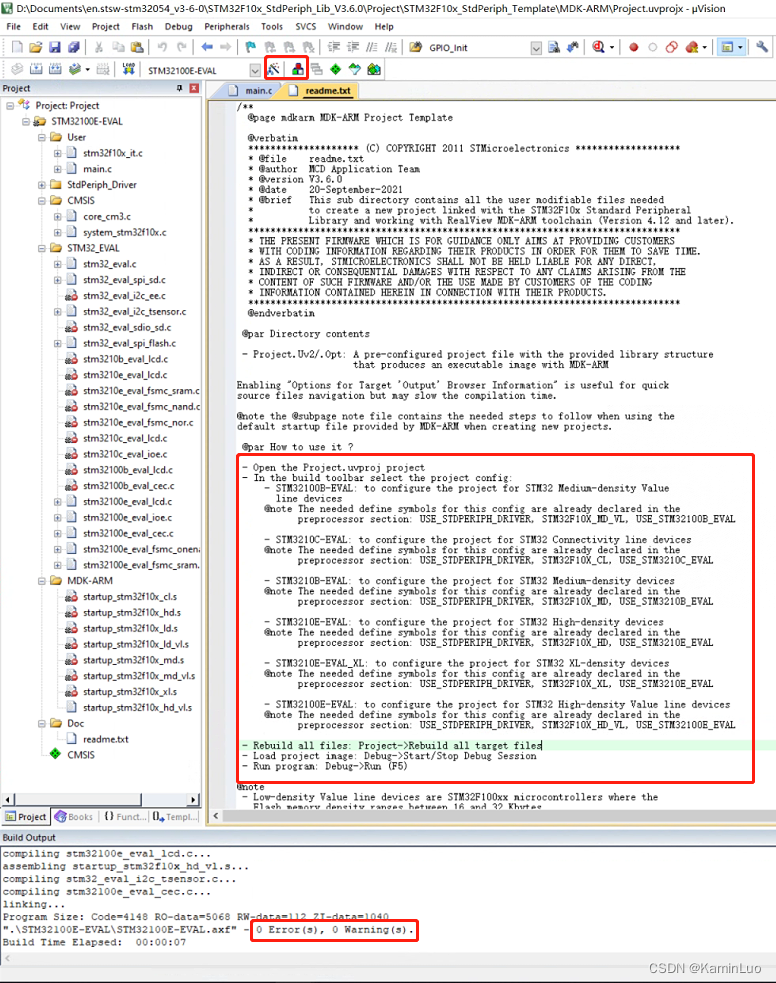This screenshot has width=776, height=983.
Task: Close the Project panel with red X
Action: tap(194, 88)
